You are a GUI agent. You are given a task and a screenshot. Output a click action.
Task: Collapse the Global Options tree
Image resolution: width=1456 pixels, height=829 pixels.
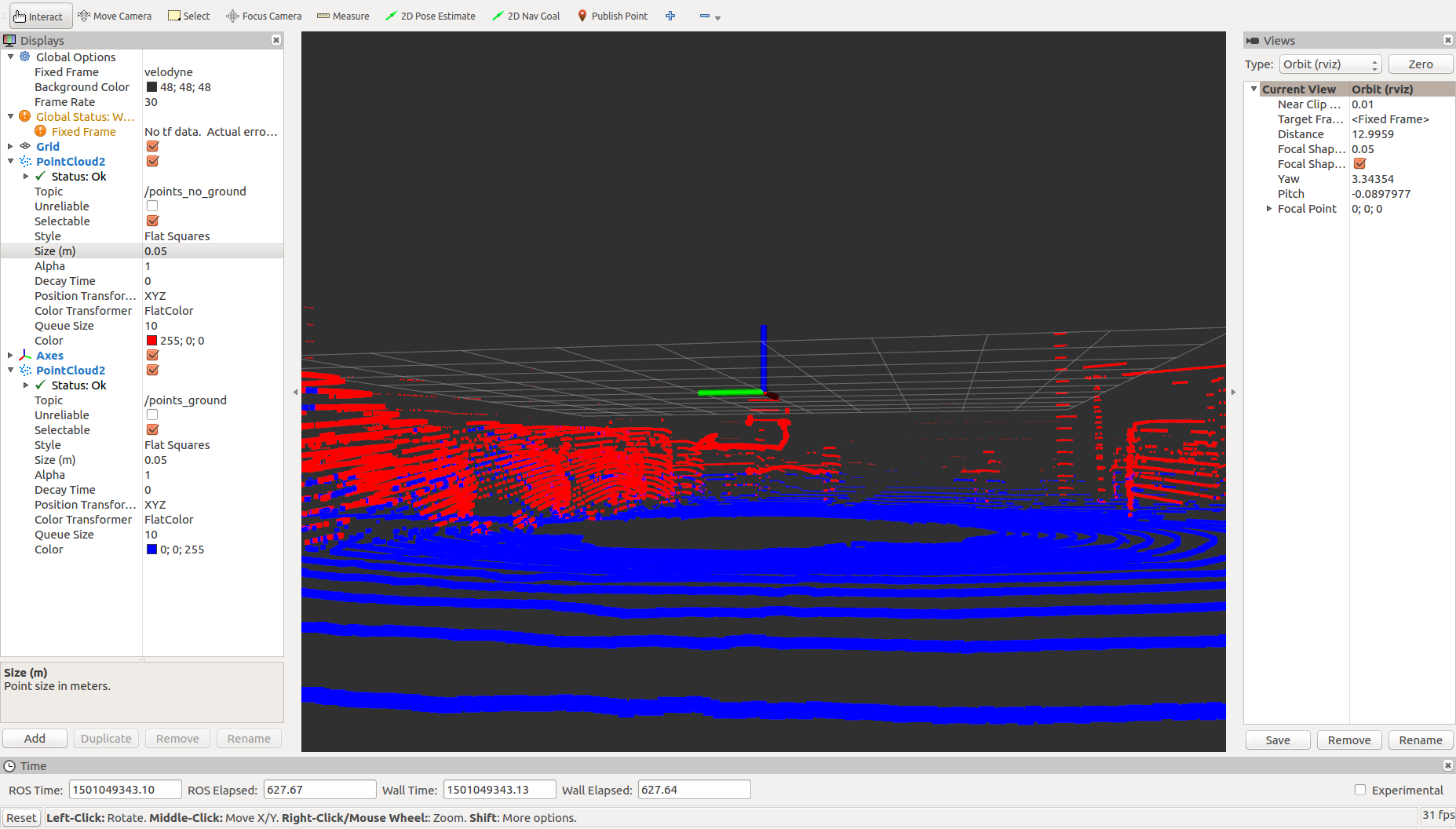(10, 57)
